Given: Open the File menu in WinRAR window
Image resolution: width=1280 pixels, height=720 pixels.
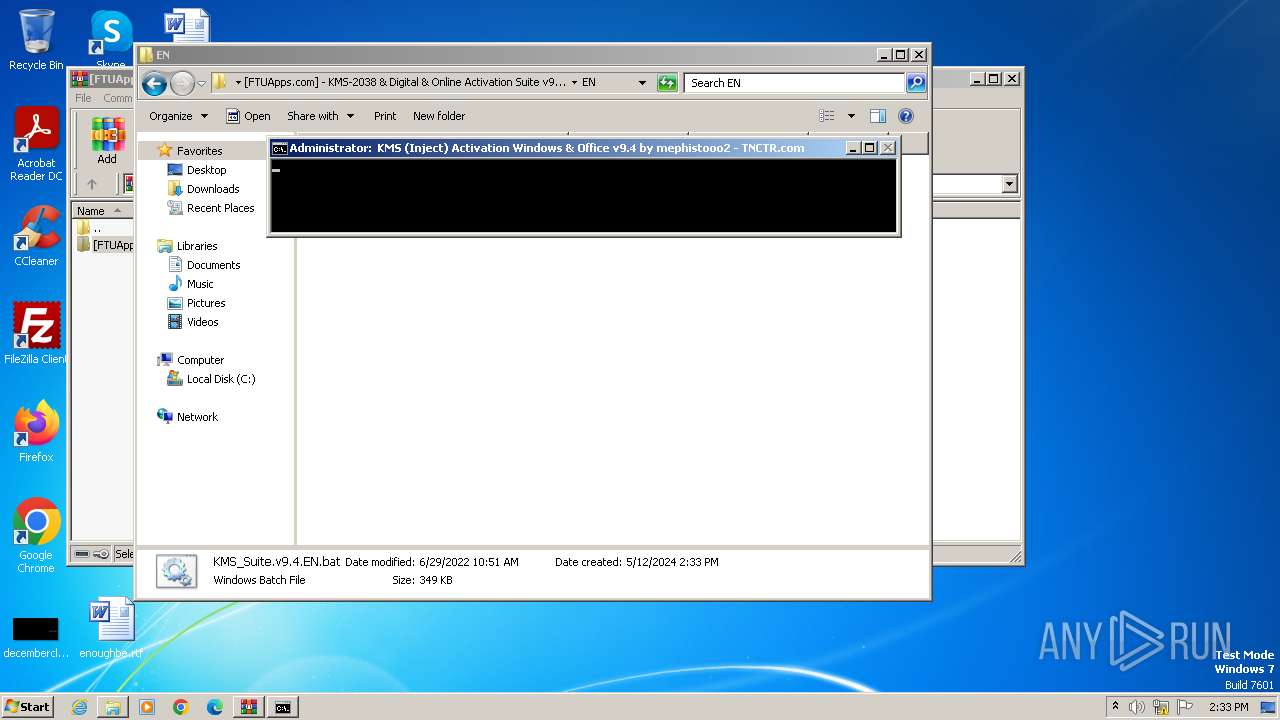Looking at the screenshot, I should point(83,98).
